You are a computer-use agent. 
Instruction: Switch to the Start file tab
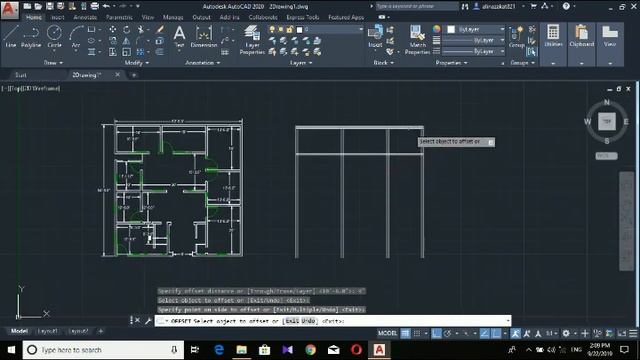(20, 75)
